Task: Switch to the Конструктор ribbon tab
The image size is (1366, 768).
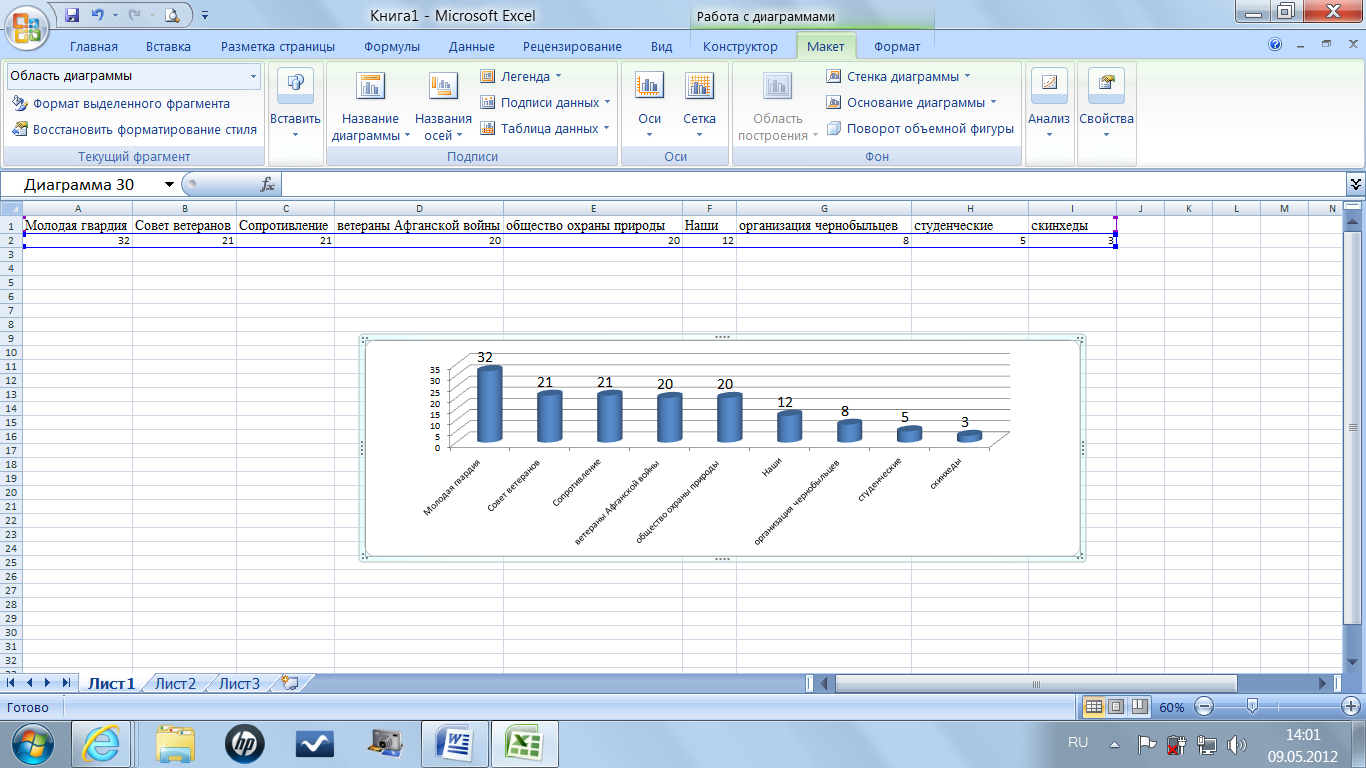Action: [739, 46]
